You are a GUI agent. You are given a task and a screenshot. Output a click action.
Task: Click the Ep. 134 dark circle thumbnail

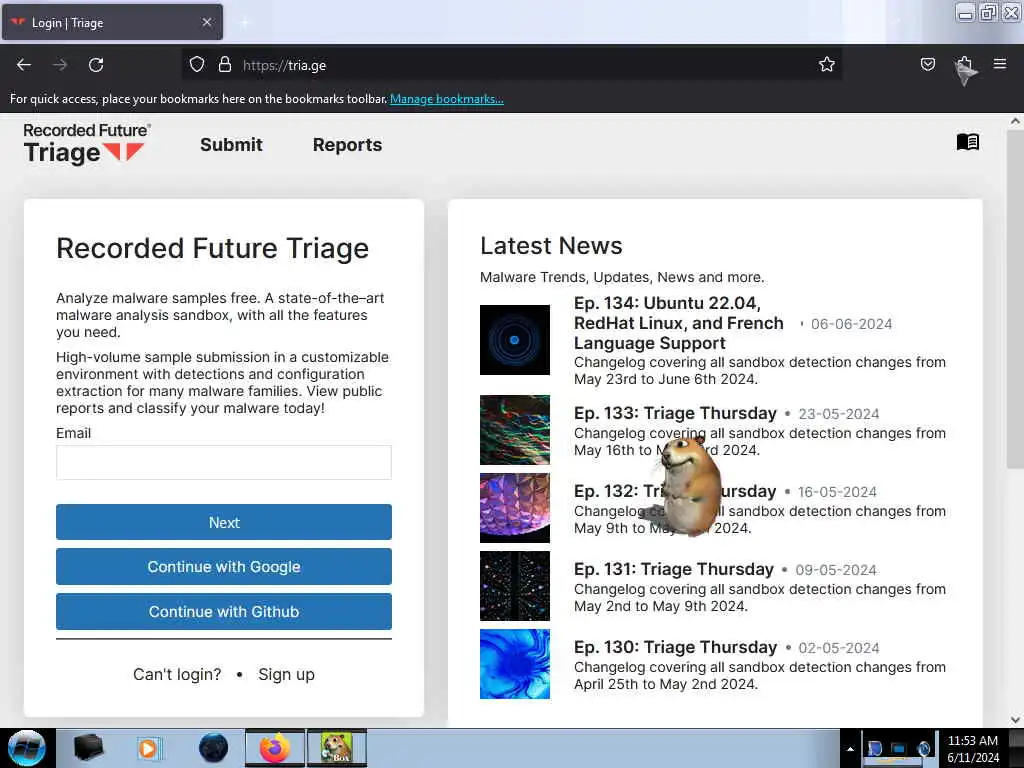tap(515, 340)
